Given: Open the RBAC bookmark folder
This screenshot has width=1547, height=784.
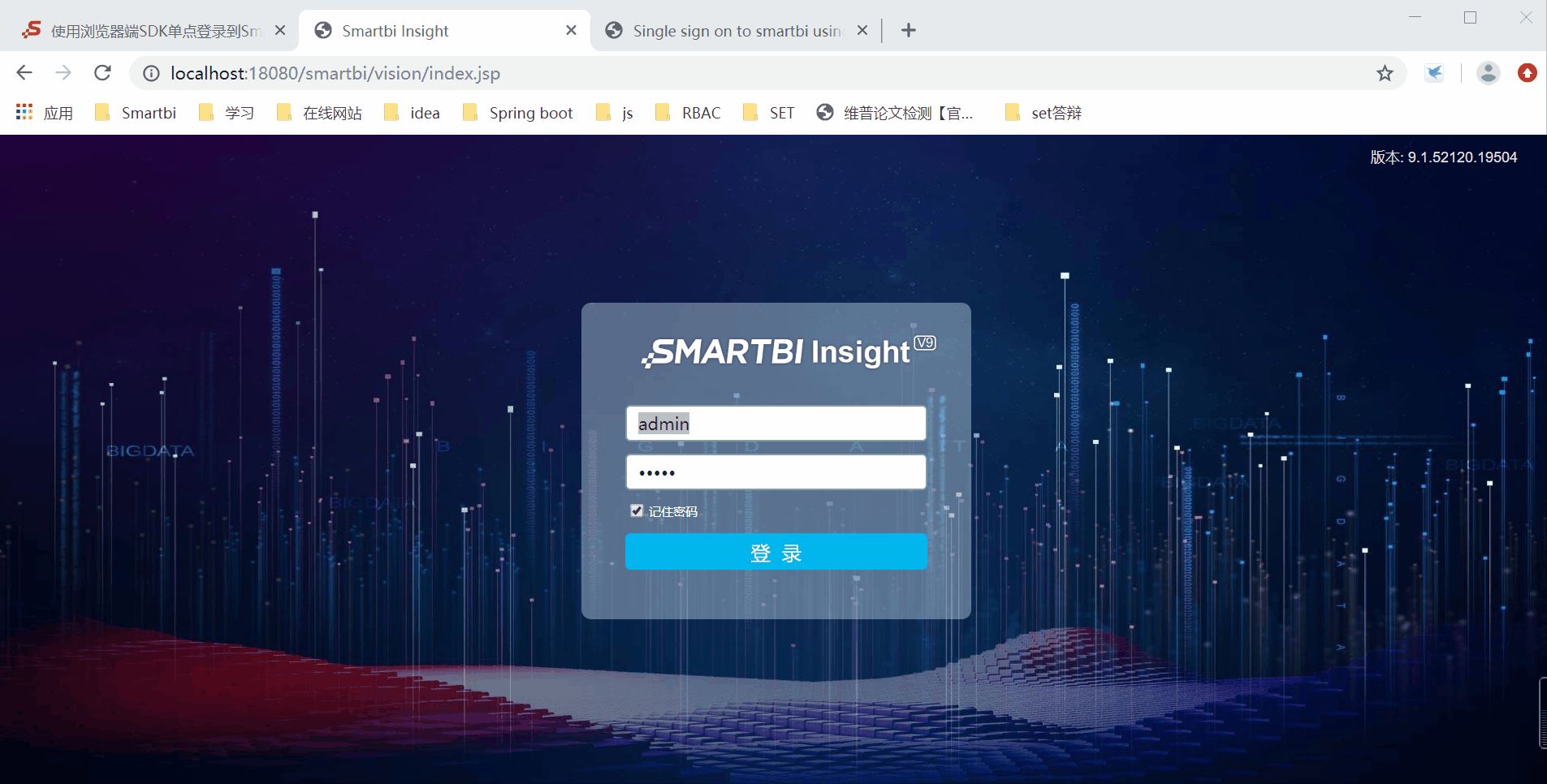Looking at the screenshot, I should [x=688, y=113].
